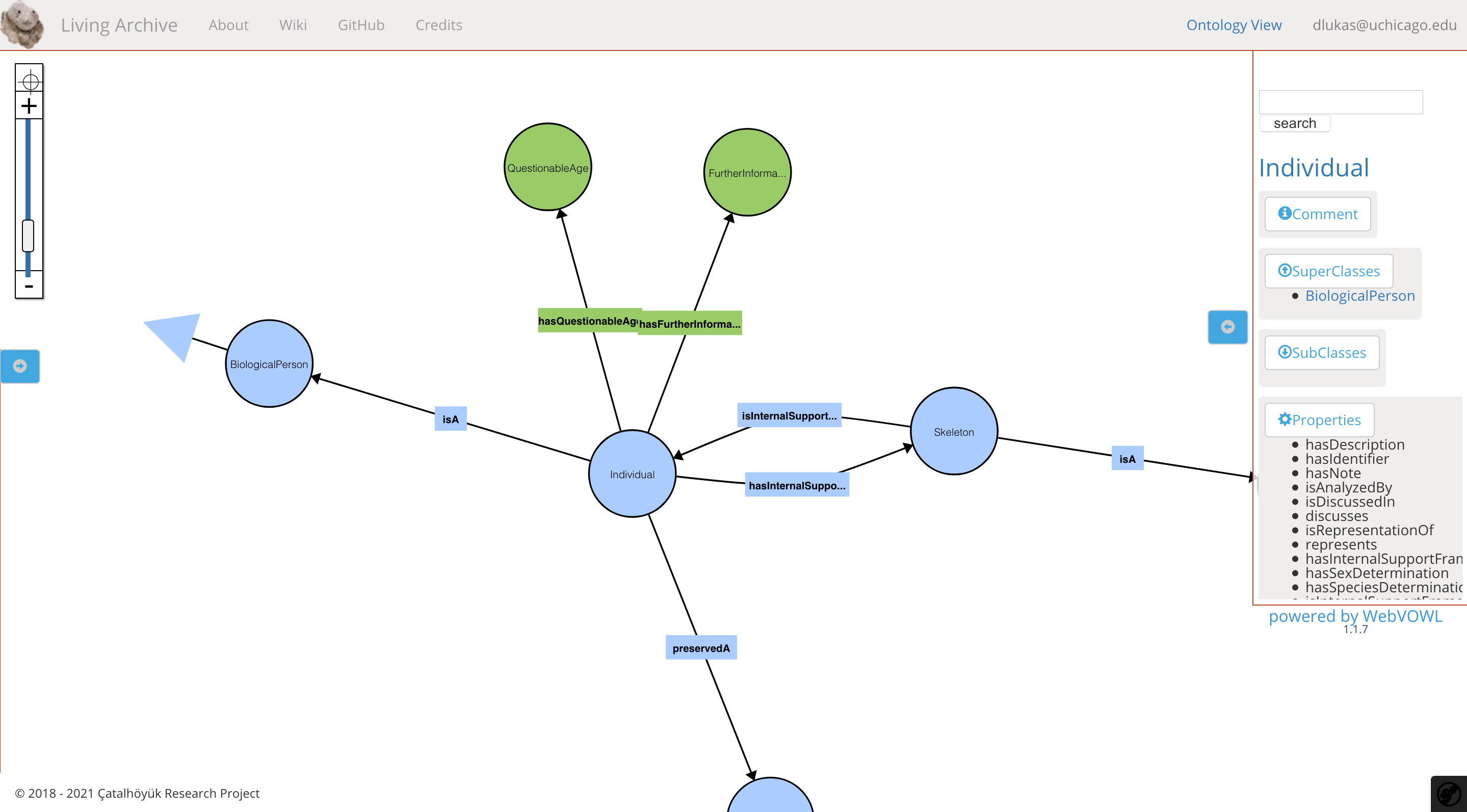Click the Living Archive figurine logo
Screen dimensions: 1467x812
[21, 24]
